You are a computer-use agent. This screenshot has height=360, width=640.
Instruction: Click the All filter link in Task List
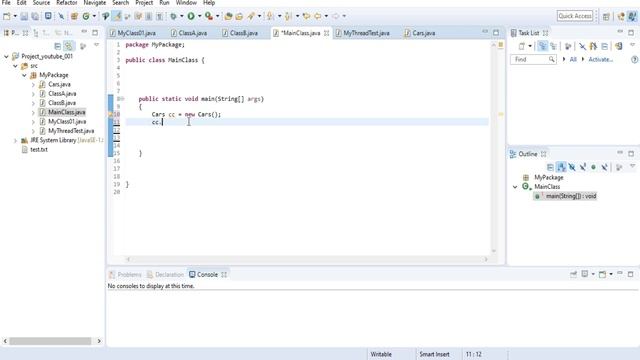[573, 60]
